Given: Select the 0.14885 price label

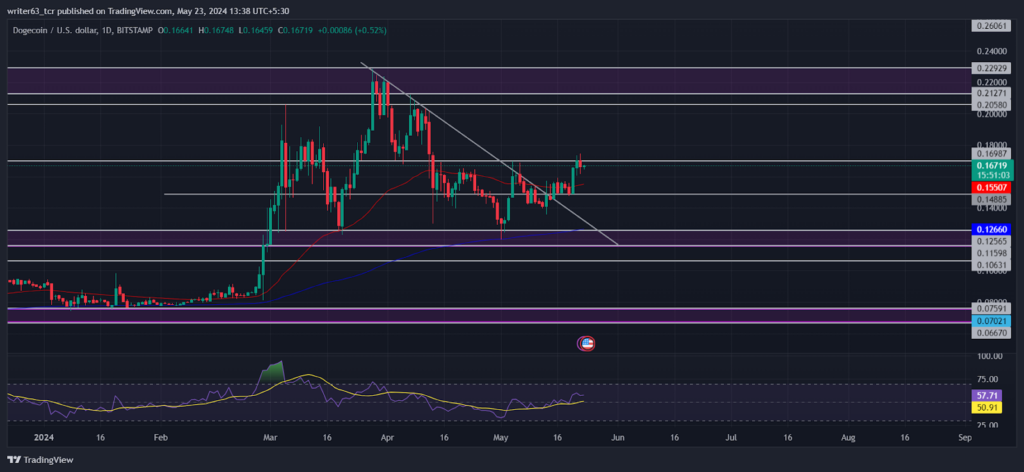Looking at the screenshot, I should 991,198.
